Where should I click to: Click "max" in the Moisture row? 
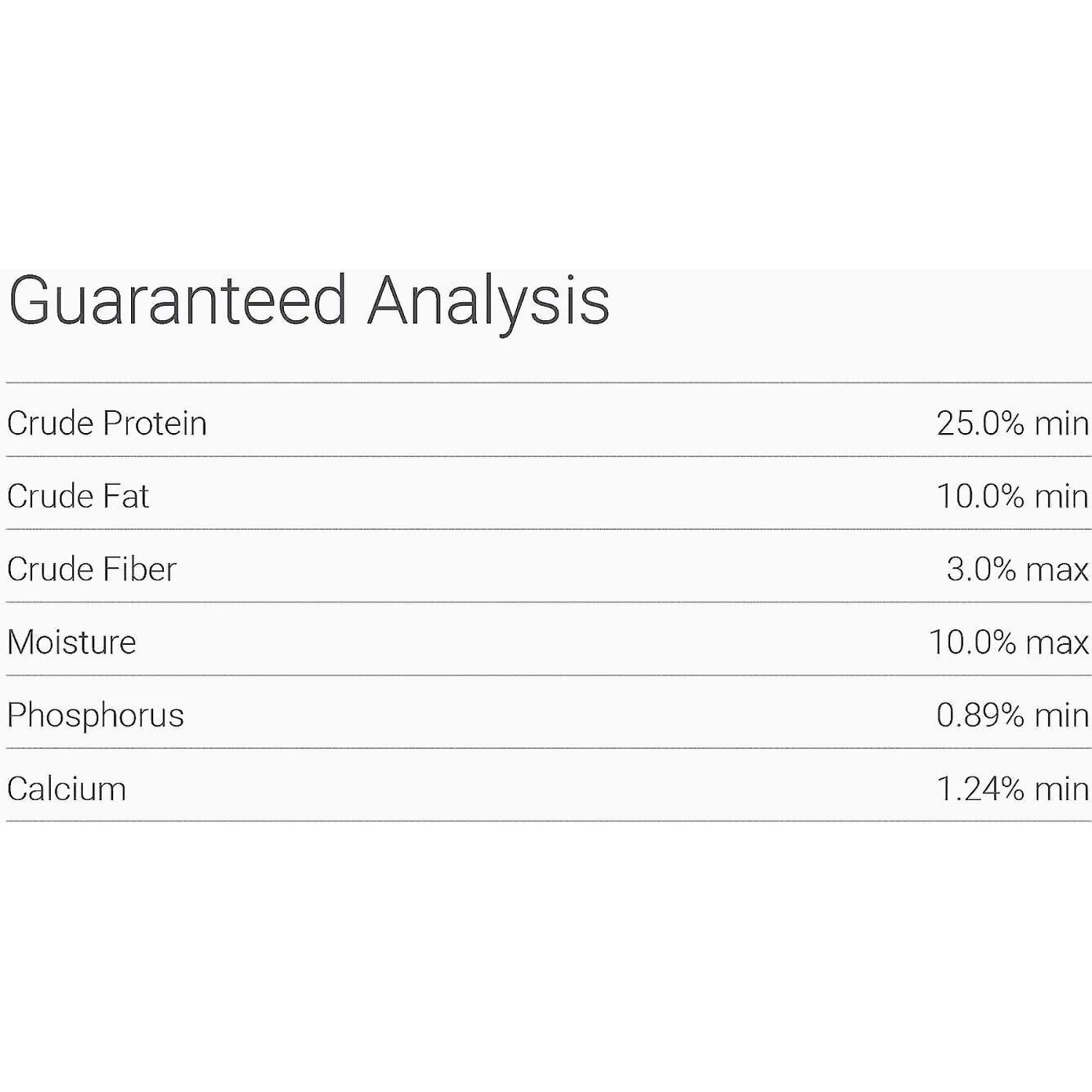pos(1058,642)
